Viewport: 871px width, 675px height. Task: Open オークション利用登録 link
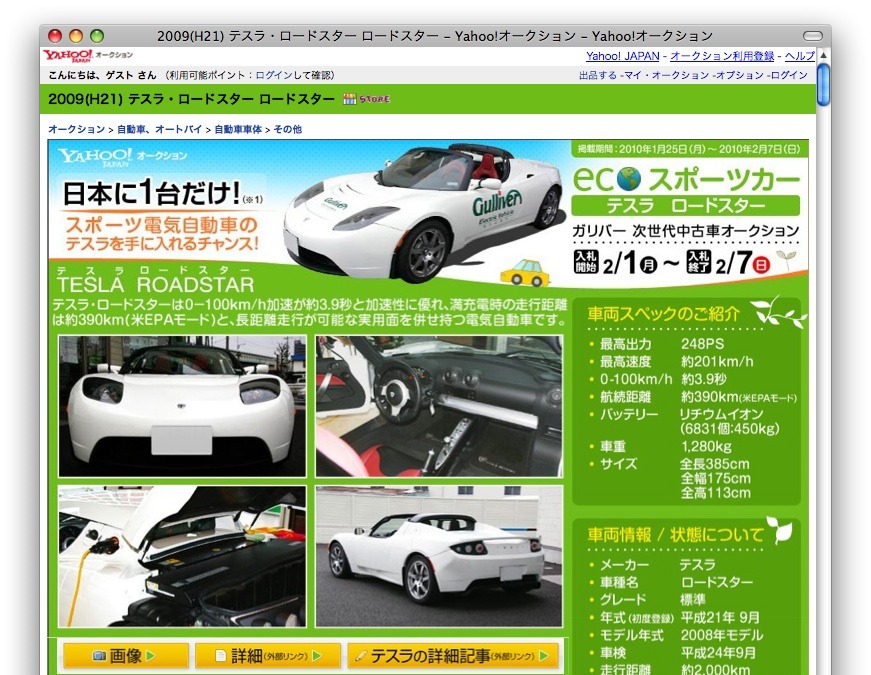coord(722,56)
